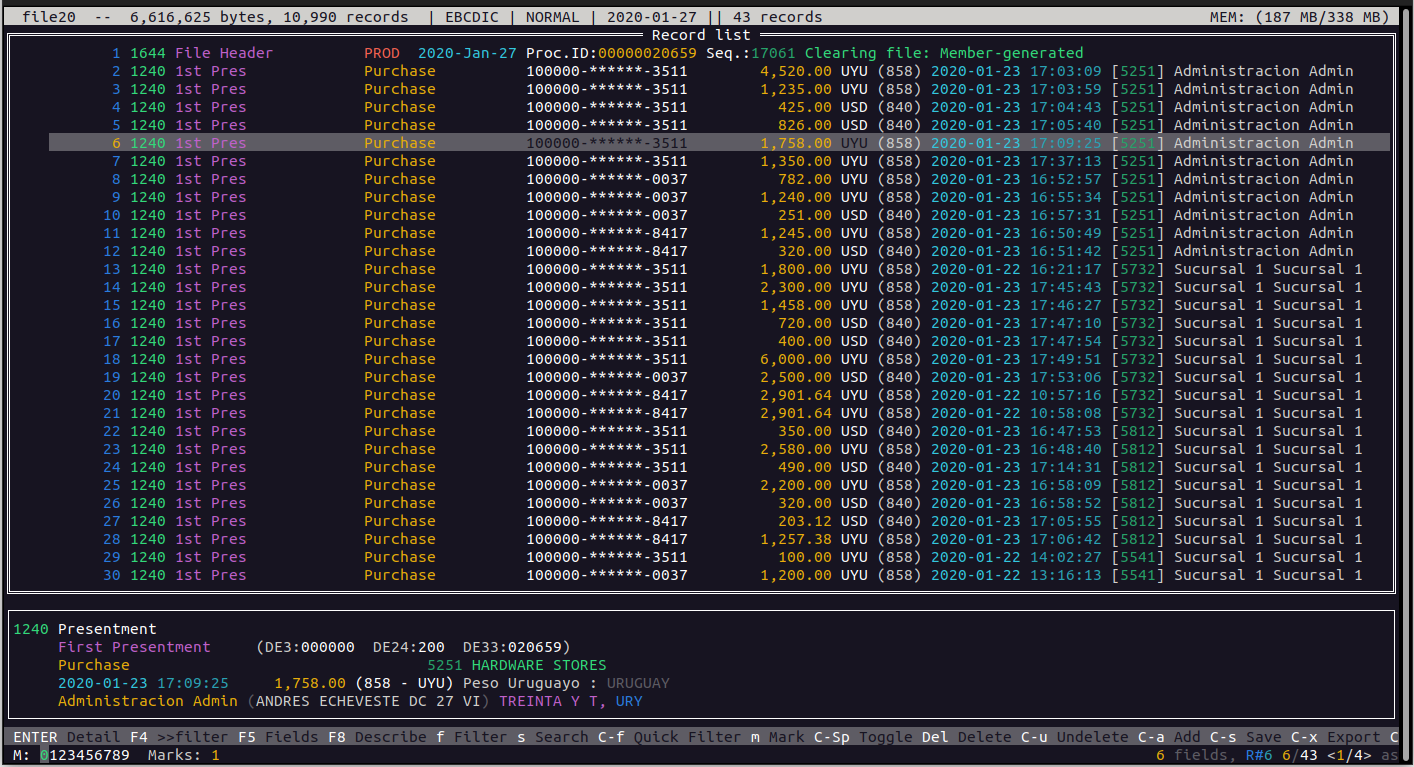Click the C-Sp Toggle shortcut
Screen dimensions: 1414x767
pyautogui.click(x=867, y=737)
